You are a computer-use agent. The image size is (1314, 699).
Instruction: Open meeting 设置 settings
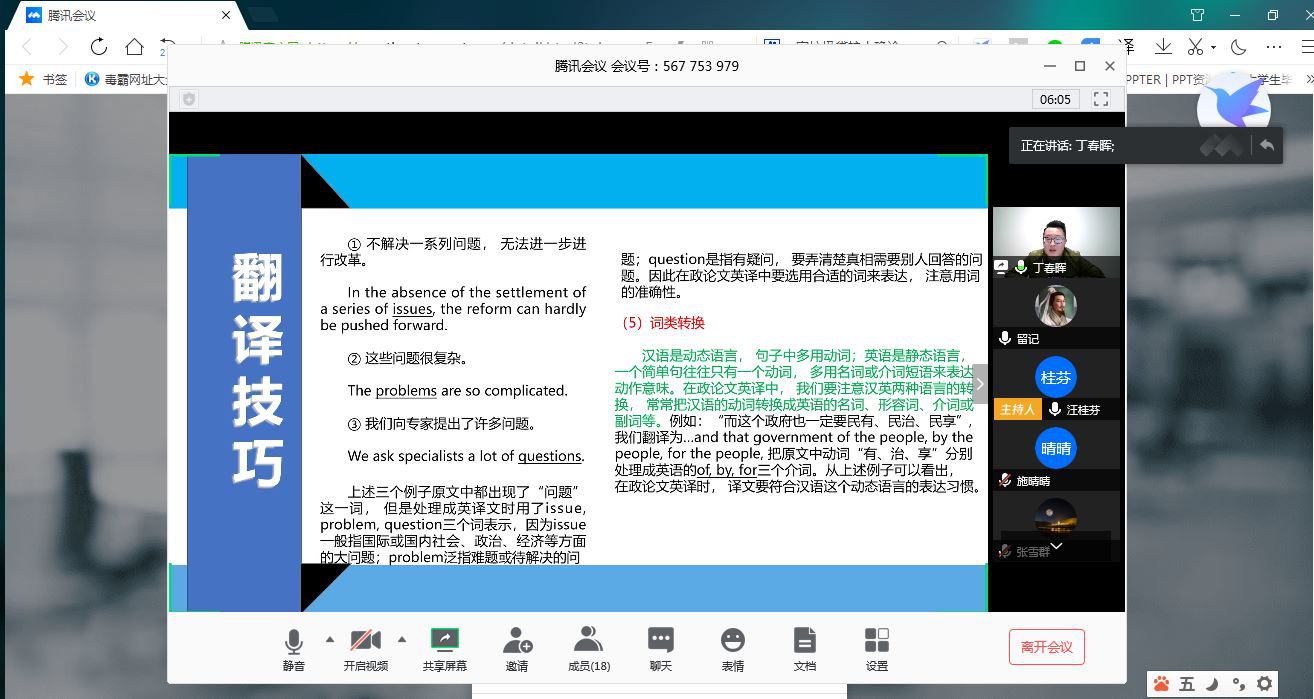click(x=877, y=648)
